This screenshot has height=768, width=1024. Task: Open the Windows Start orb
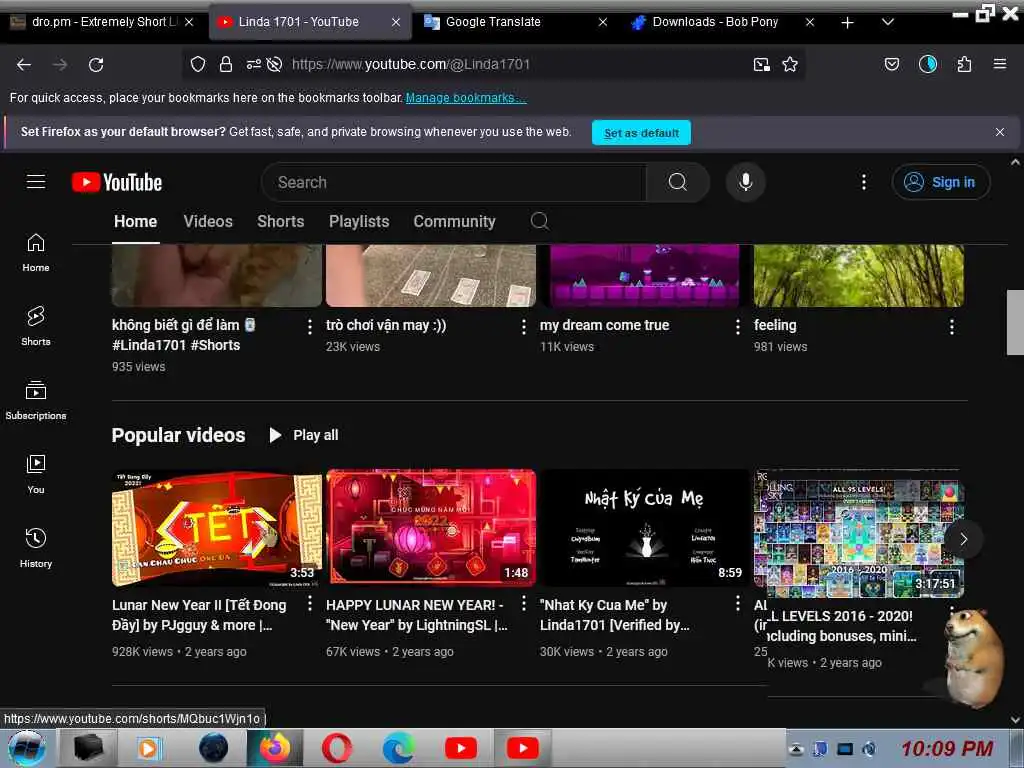click(x=26, y=749)
